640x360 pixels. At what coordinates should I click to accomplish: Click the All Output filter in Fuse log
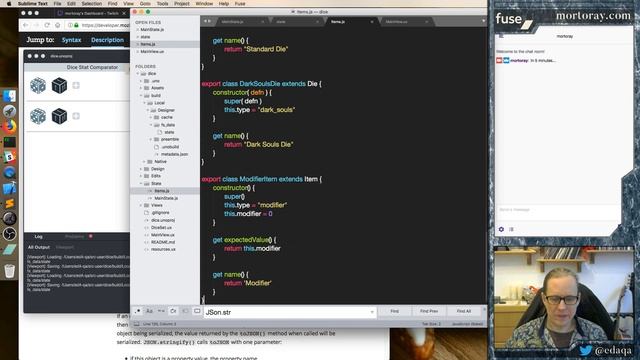(39, 247)
